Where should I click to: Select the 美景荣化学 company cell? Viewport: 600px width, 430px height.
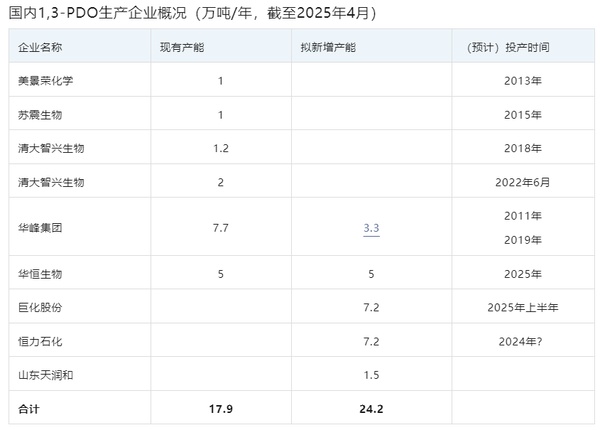(x=46, y=80)
